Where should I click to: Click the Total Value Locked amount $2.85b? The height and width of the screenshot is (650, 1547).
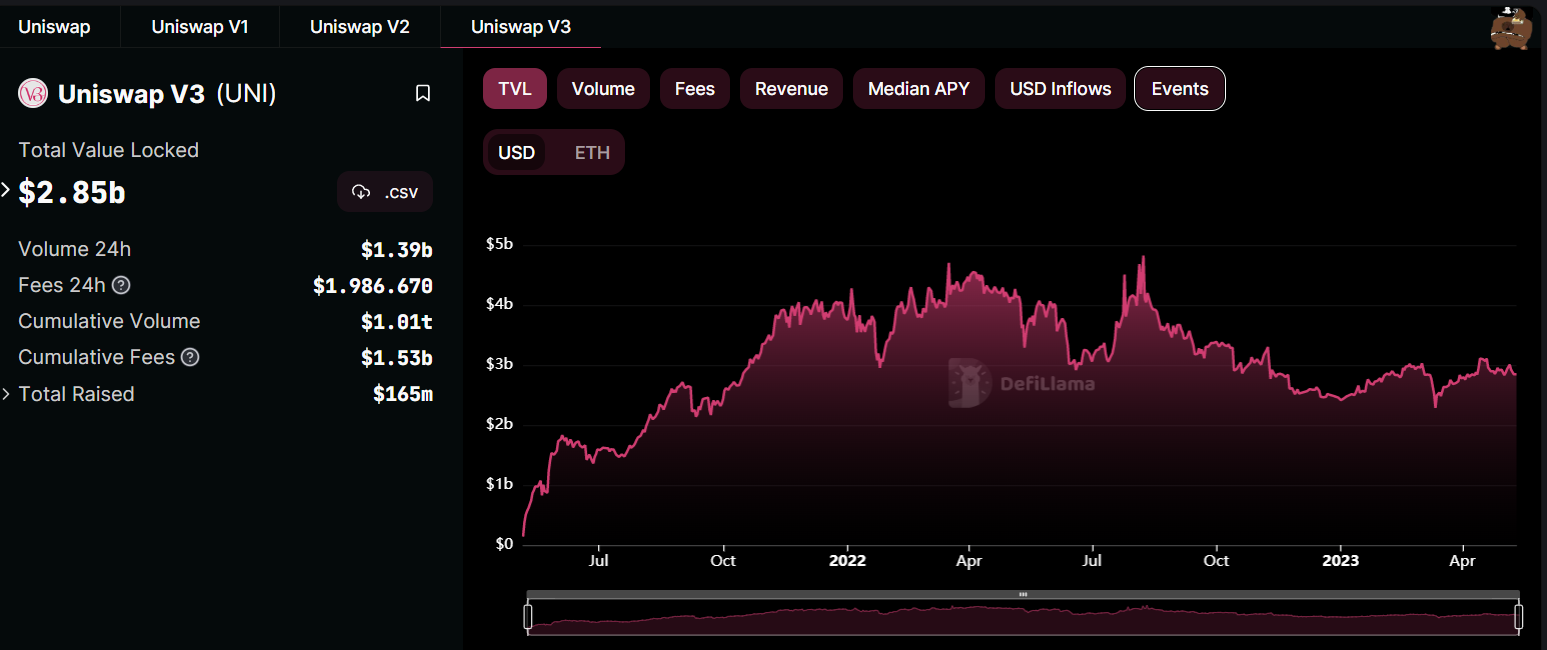click(72, 192)
